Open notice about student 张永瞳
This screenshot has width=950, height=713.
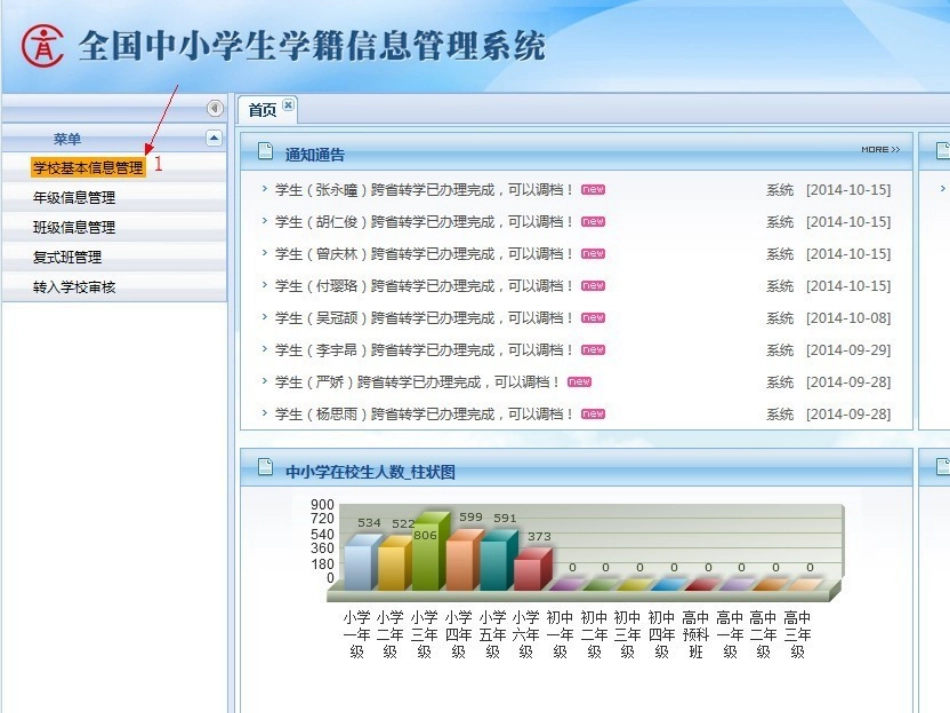[424, 190]
